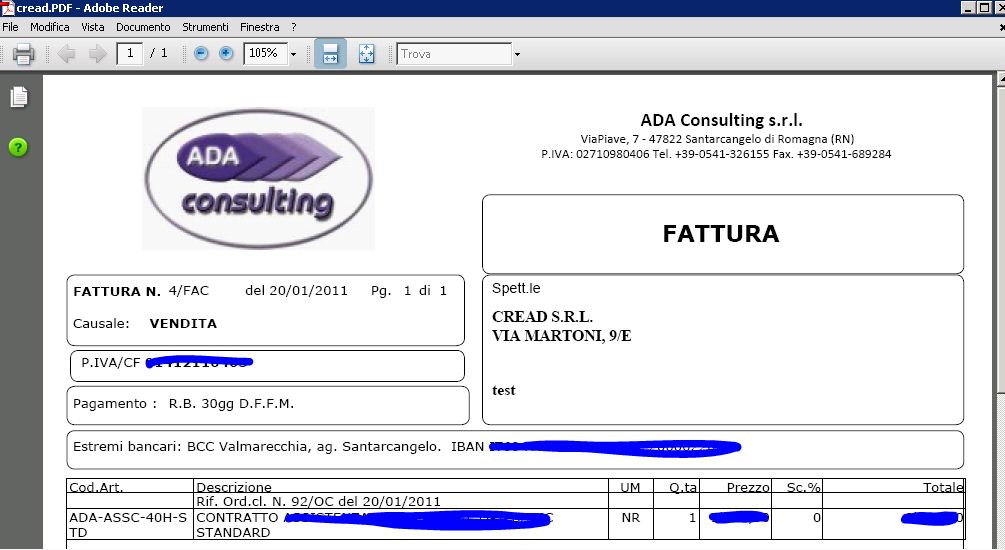Maximize the Adobe Reader window

[x=984, y=8]
